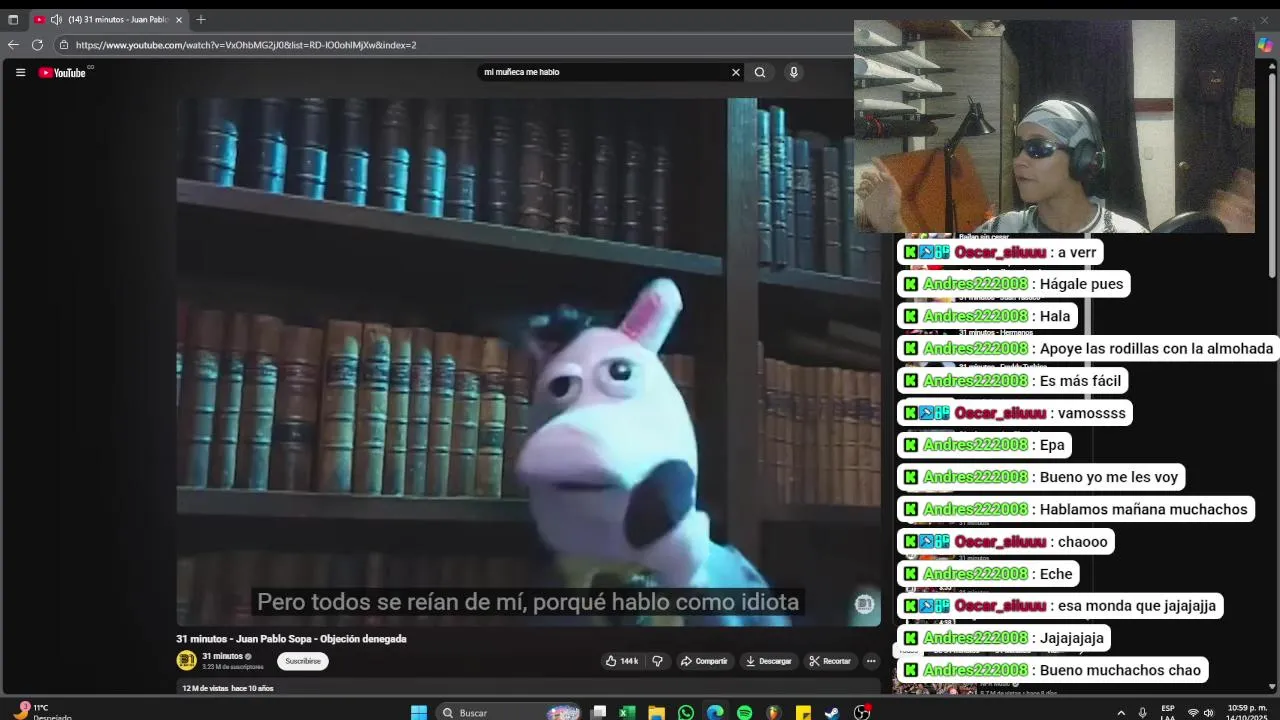Dislike the video with thumbs-down
1280x720 pixels.
pos(657,661)
